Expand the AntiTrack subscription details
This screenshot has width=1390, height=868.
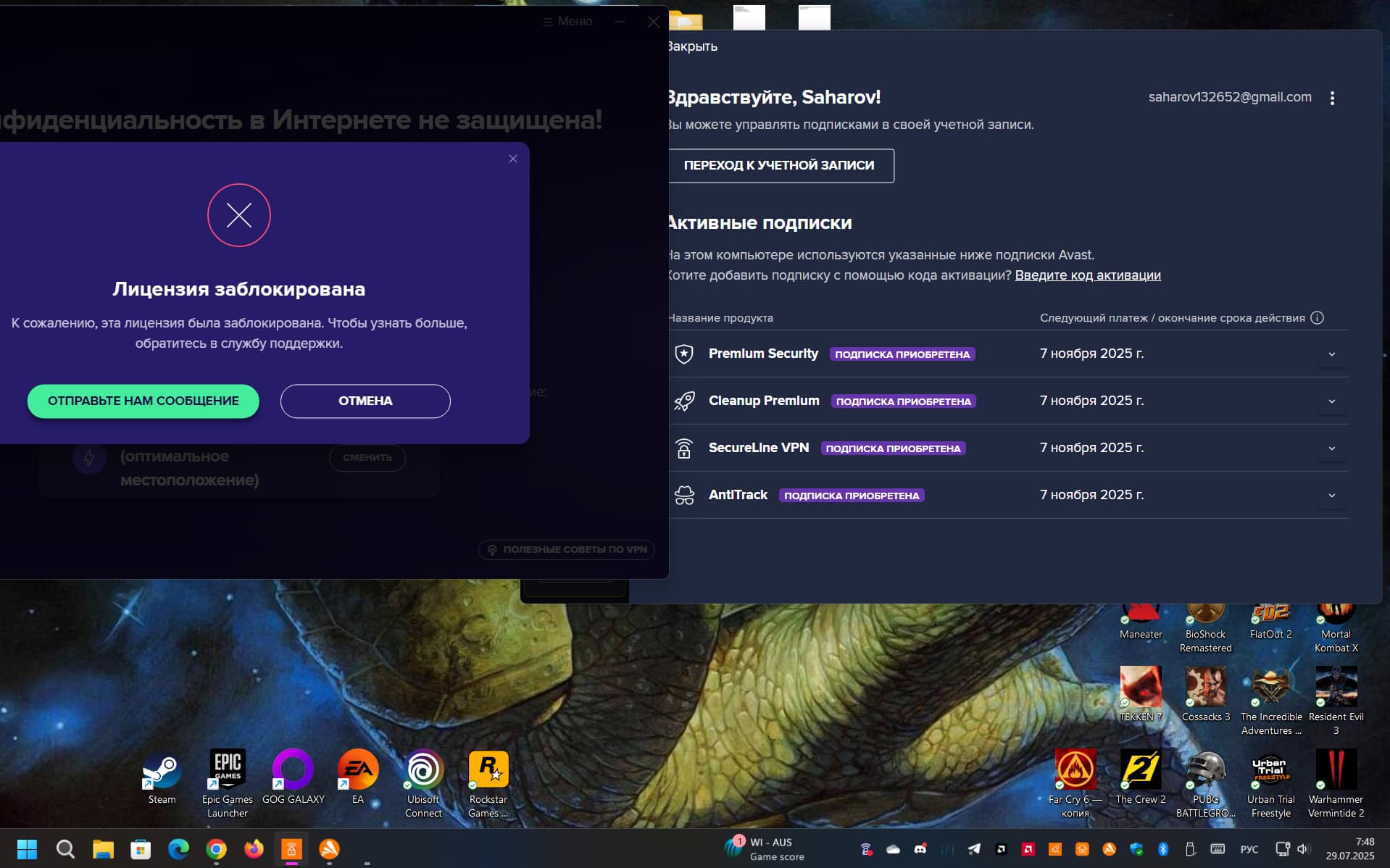click(1331, 496)
